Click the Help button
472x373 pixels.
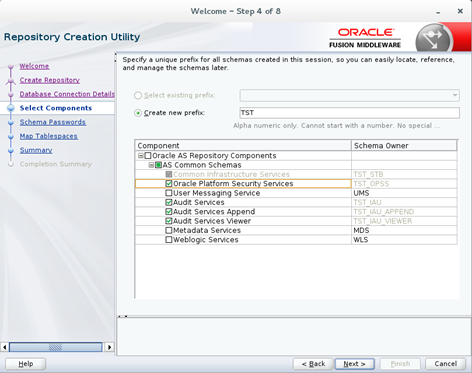(x=26, y=364)
